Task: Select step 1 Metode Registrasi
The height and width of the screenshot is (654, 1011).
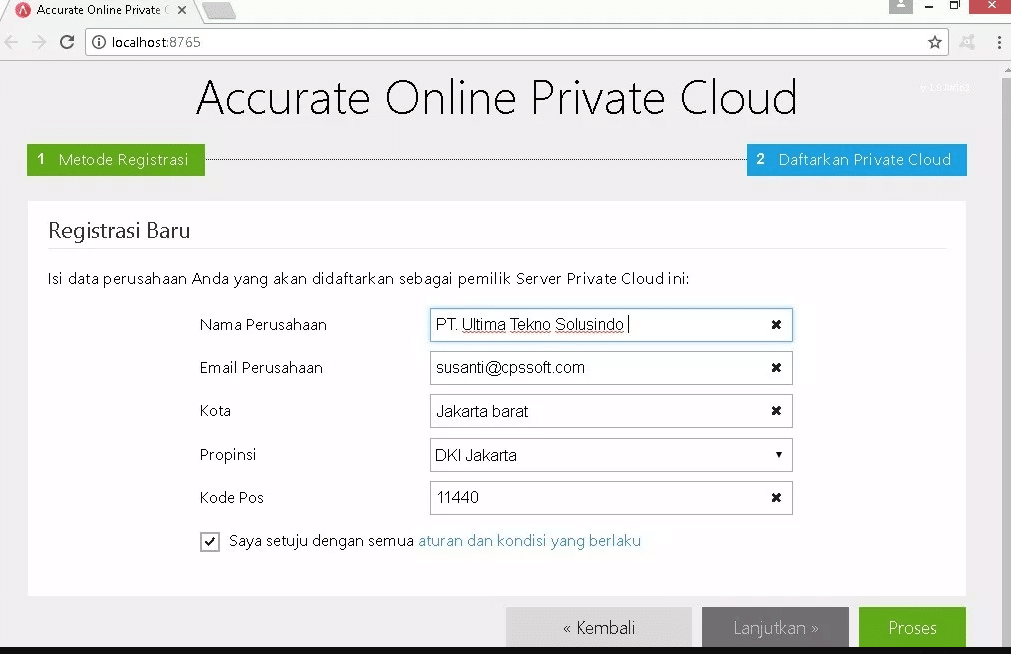Action: coord(115,159)
